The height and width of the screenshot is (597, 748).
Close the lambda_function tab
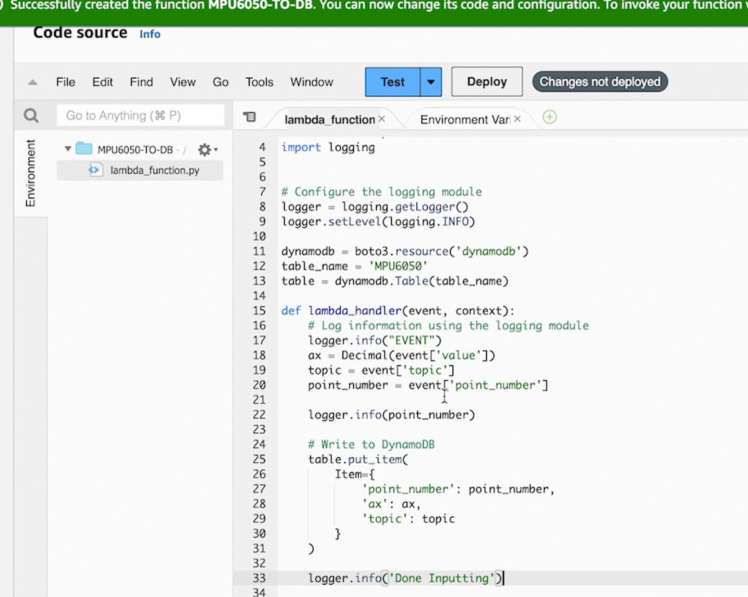point(381,119)
